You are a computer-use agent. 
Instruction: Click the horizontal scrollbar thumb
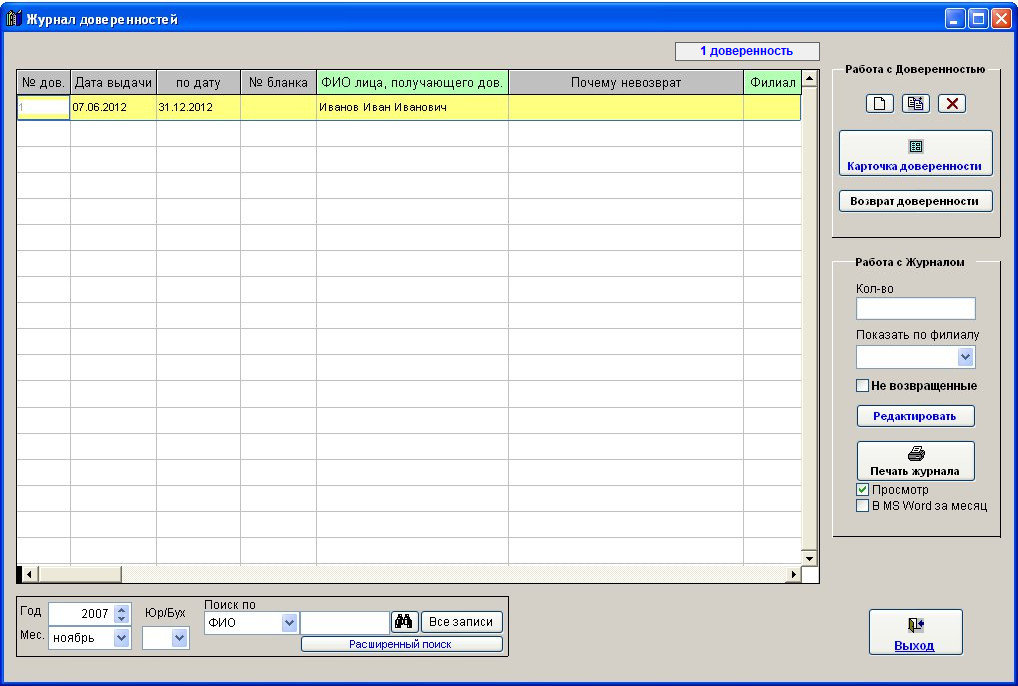tap(79, 574)
